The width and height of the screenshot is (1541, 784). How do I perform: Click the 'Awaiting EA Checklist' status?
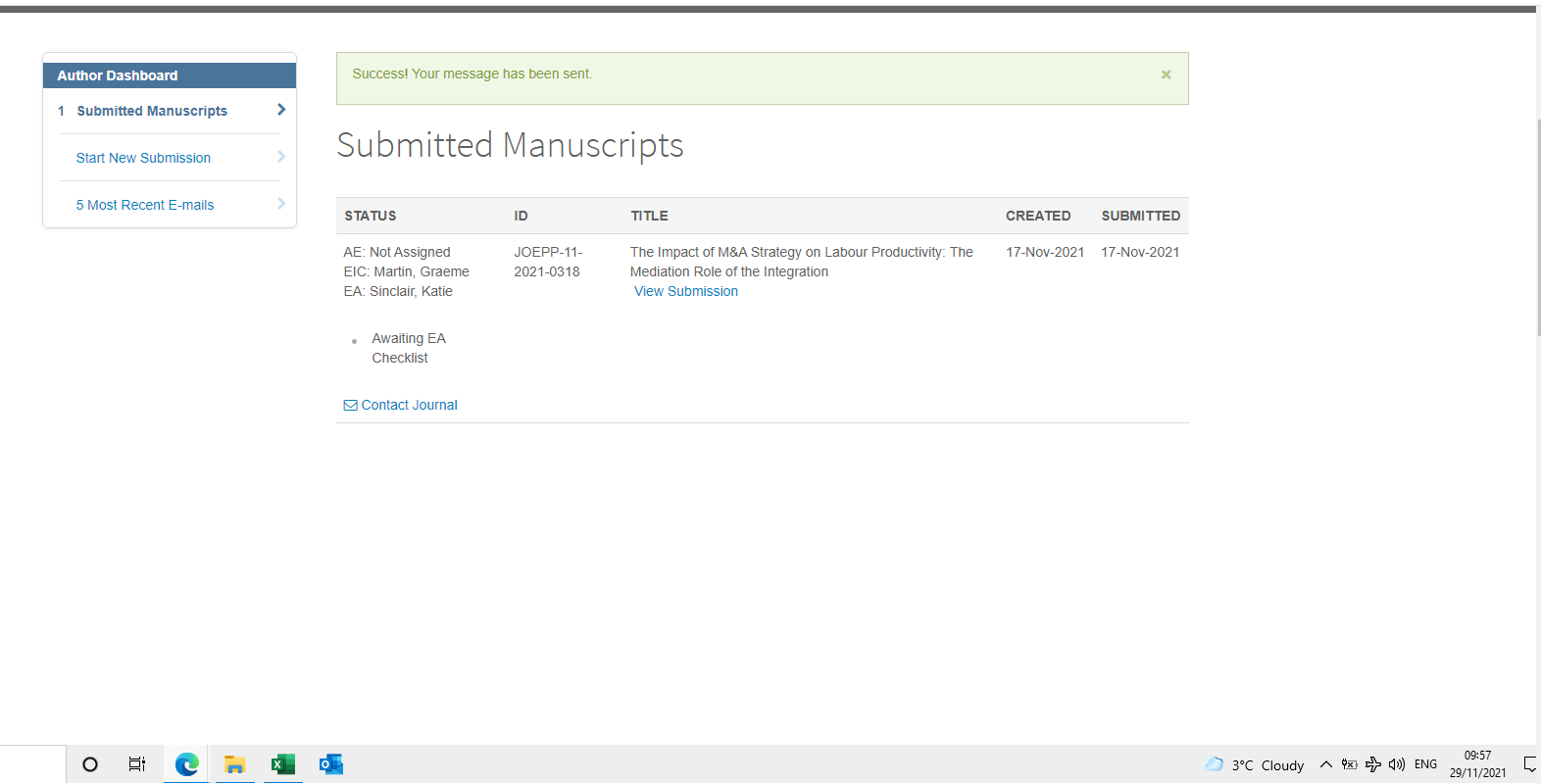409,348
